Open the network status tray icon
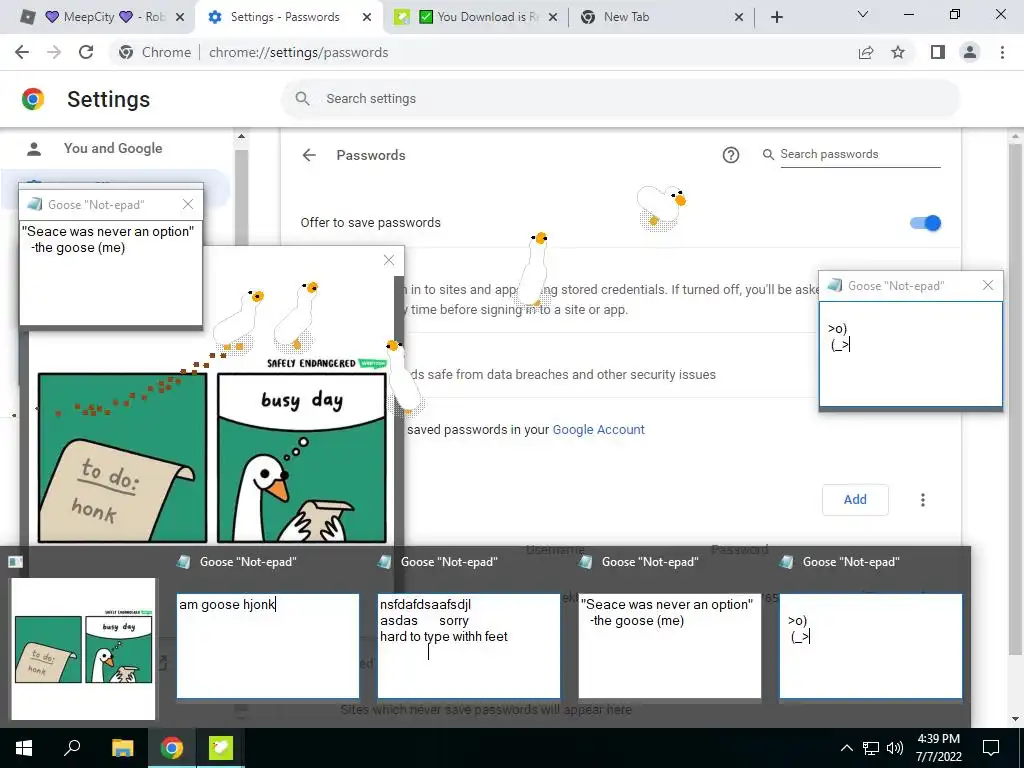1024x768 pixels. (871, 748)
